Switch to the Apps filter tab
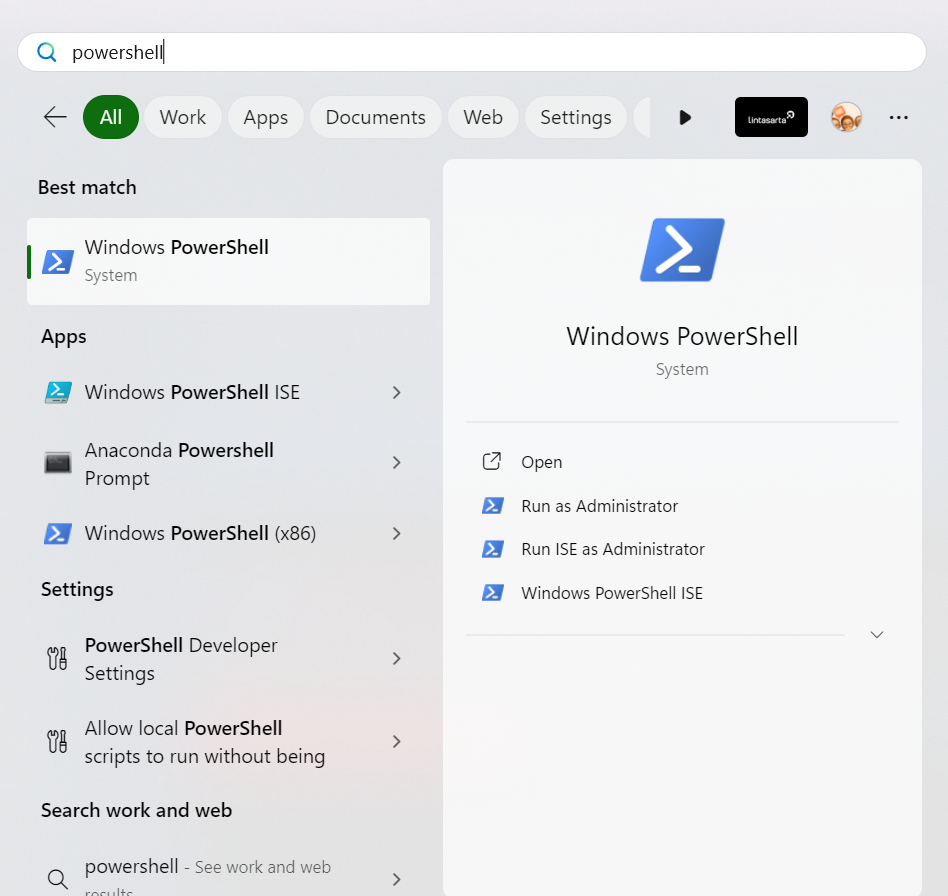 pyautogui.click(x=265, y=117)
